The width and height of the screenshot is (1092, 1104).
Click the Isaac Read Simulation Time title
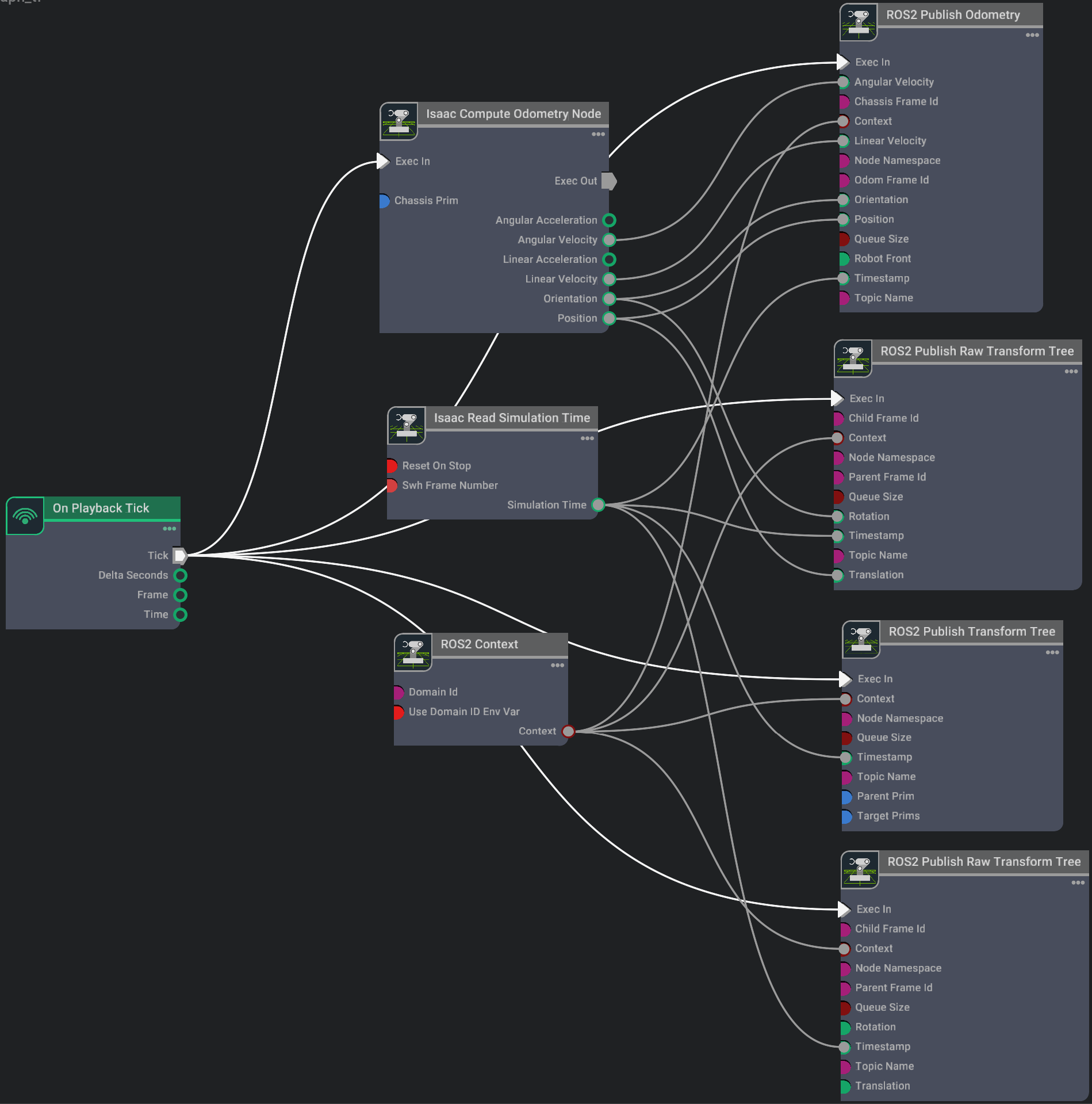tap(512, 418)
